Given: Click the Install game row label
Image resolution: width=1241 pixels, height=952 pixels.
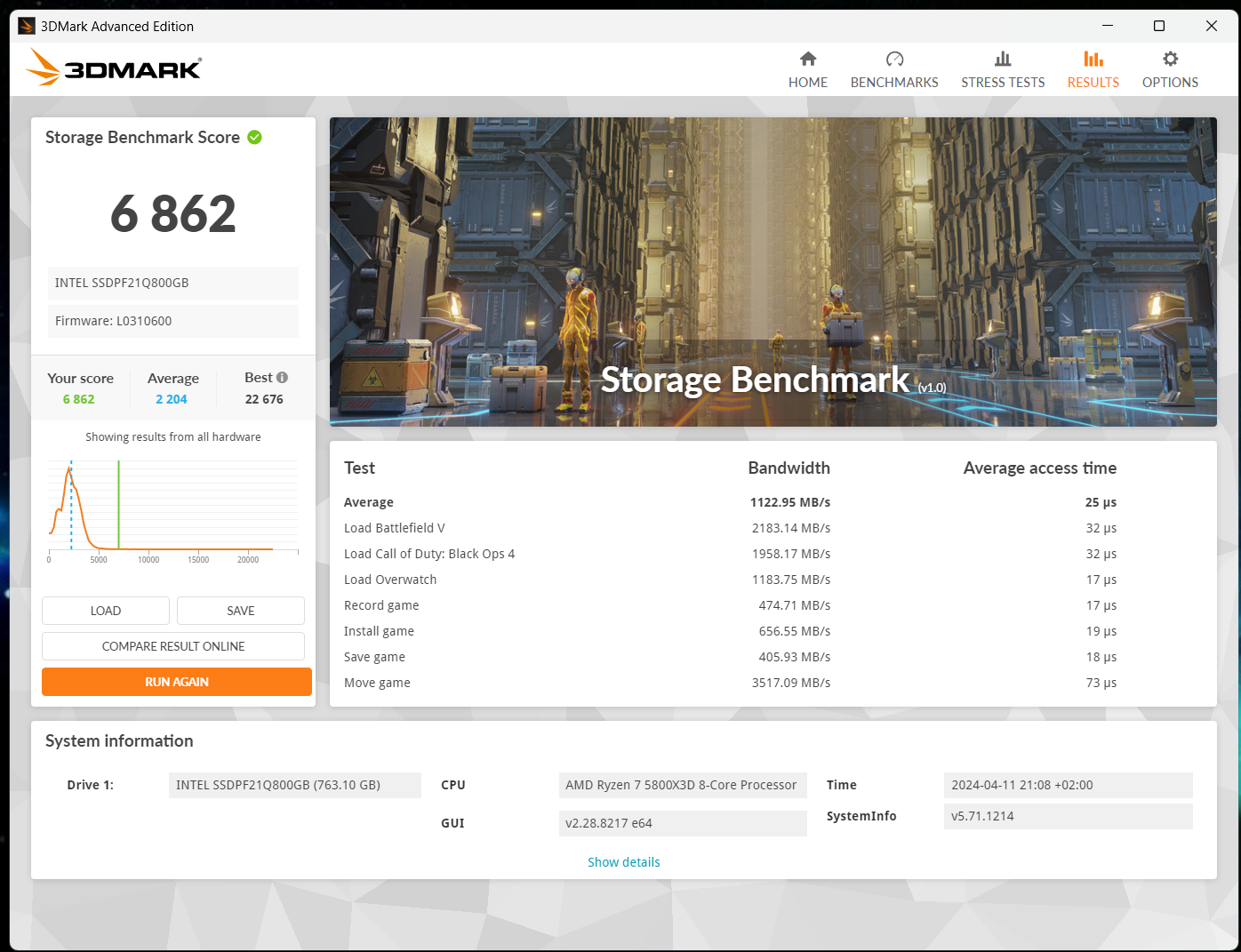Looking at the screenshot, I should point(379,631).
